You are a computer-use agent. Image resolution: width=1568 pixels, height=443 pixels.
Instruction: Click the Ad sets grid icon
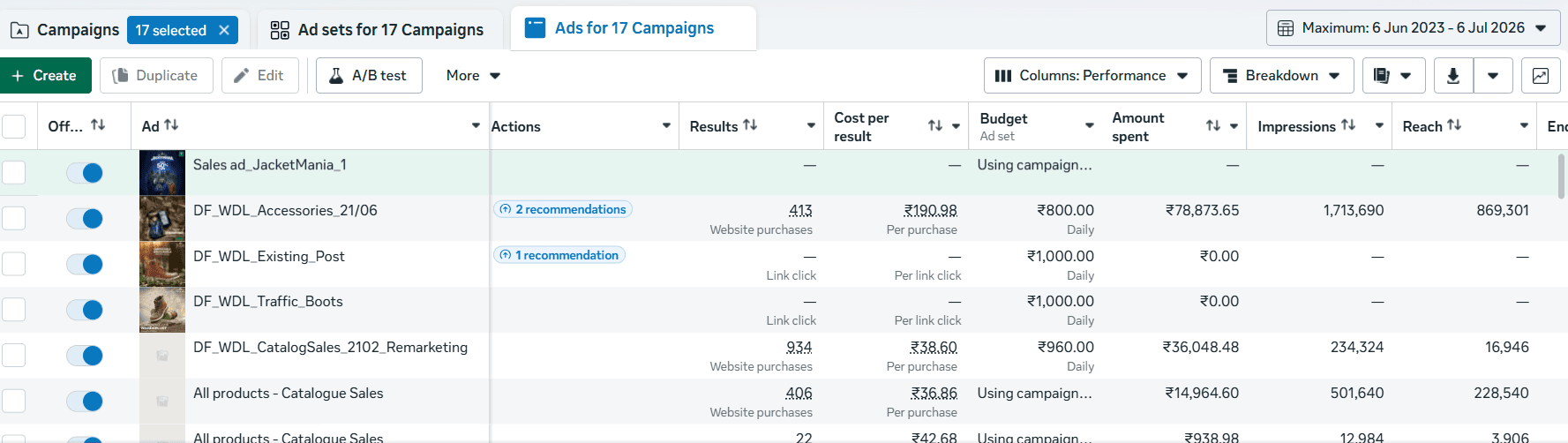pyautogui.click(x=280, y=30)
